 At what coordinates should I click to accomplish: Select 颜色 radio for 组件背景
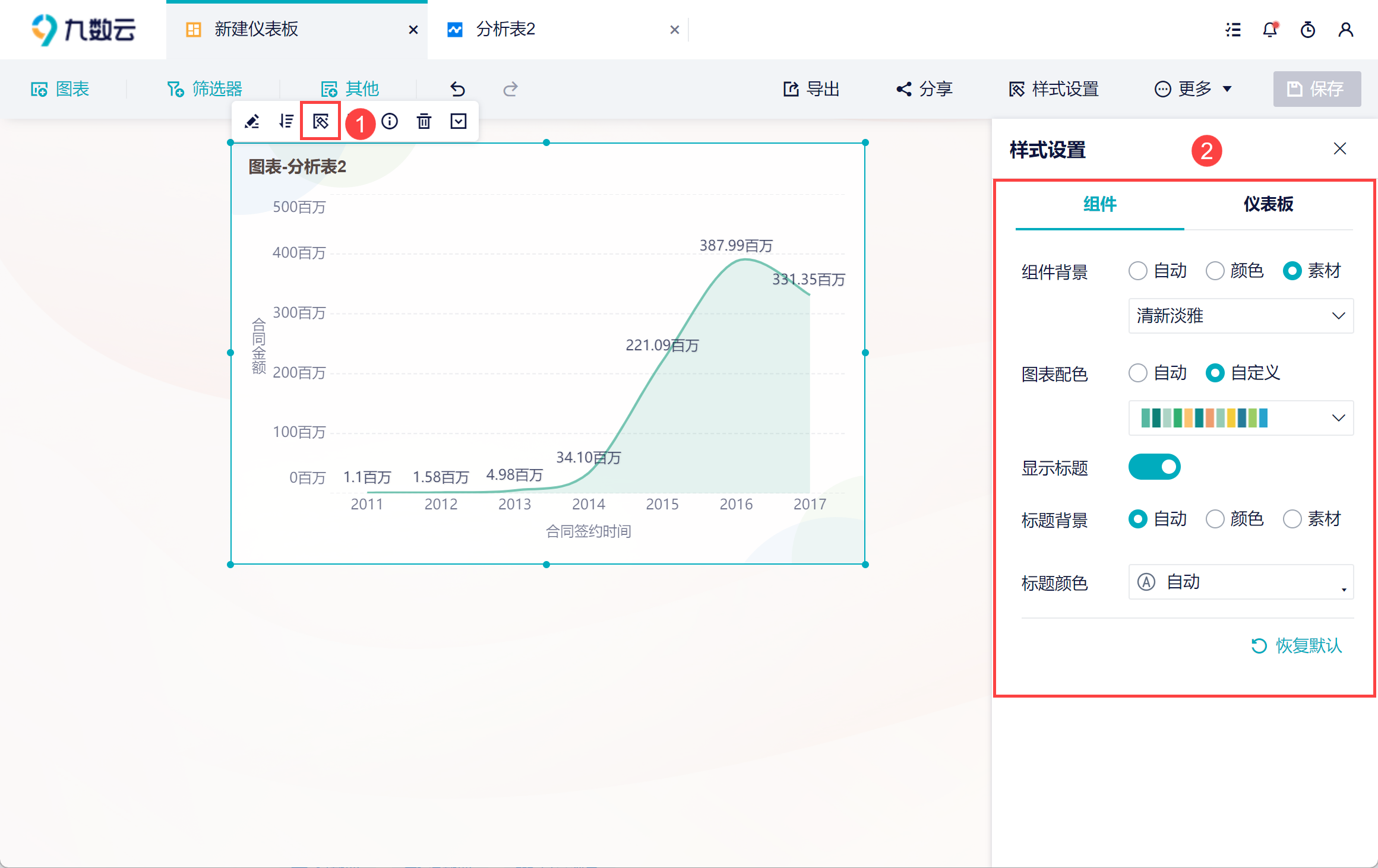(1215, 271)
